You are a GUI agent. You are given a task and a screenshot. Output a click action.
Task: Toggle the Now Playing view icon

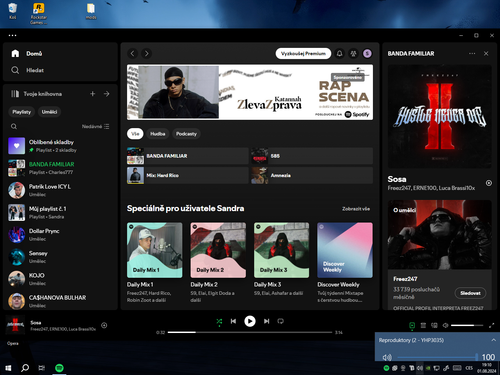coord(412,325)
